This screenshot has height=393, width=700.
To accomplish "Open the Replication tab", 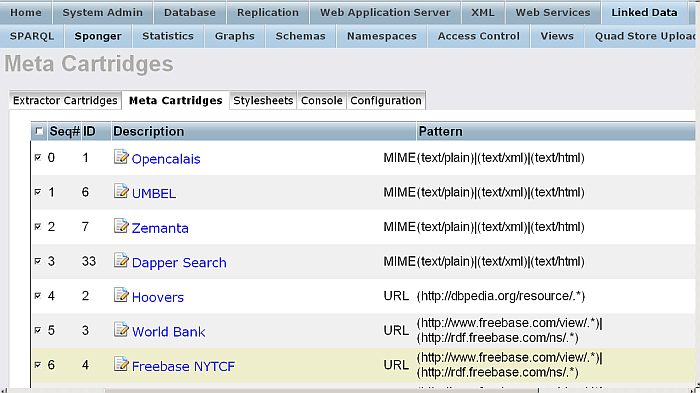I will click(x=268, y=13).
